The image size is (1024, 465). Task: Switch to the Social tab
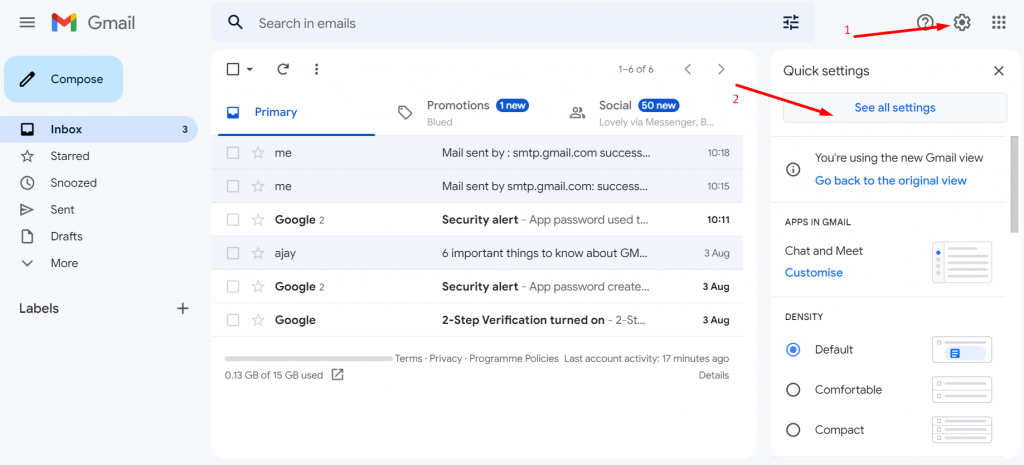641,112
